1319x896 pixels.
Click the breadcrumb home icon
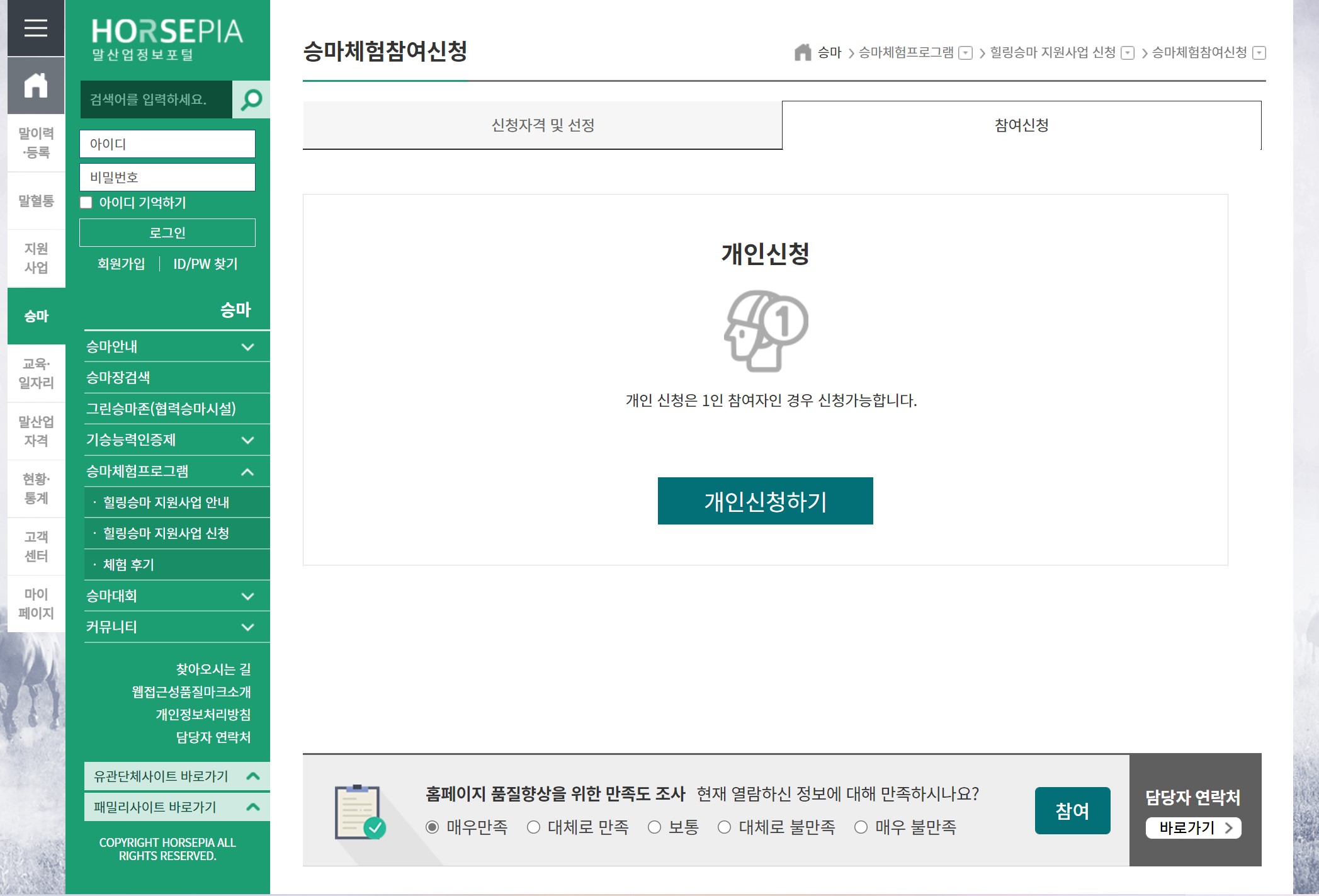pos(802,52)
